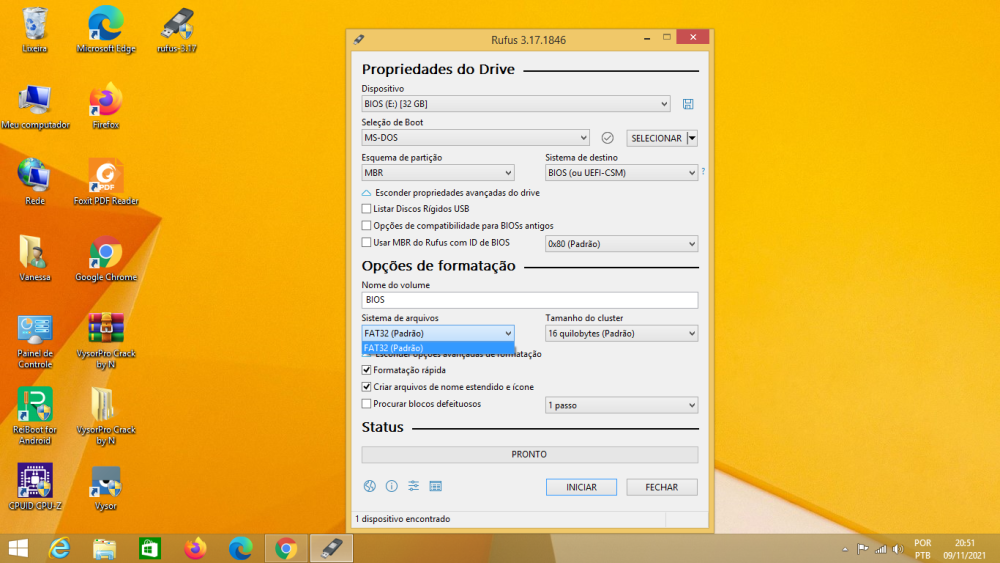
Task: Choose FAT32 (Padrão) from the open list
Action: [438, 348]
